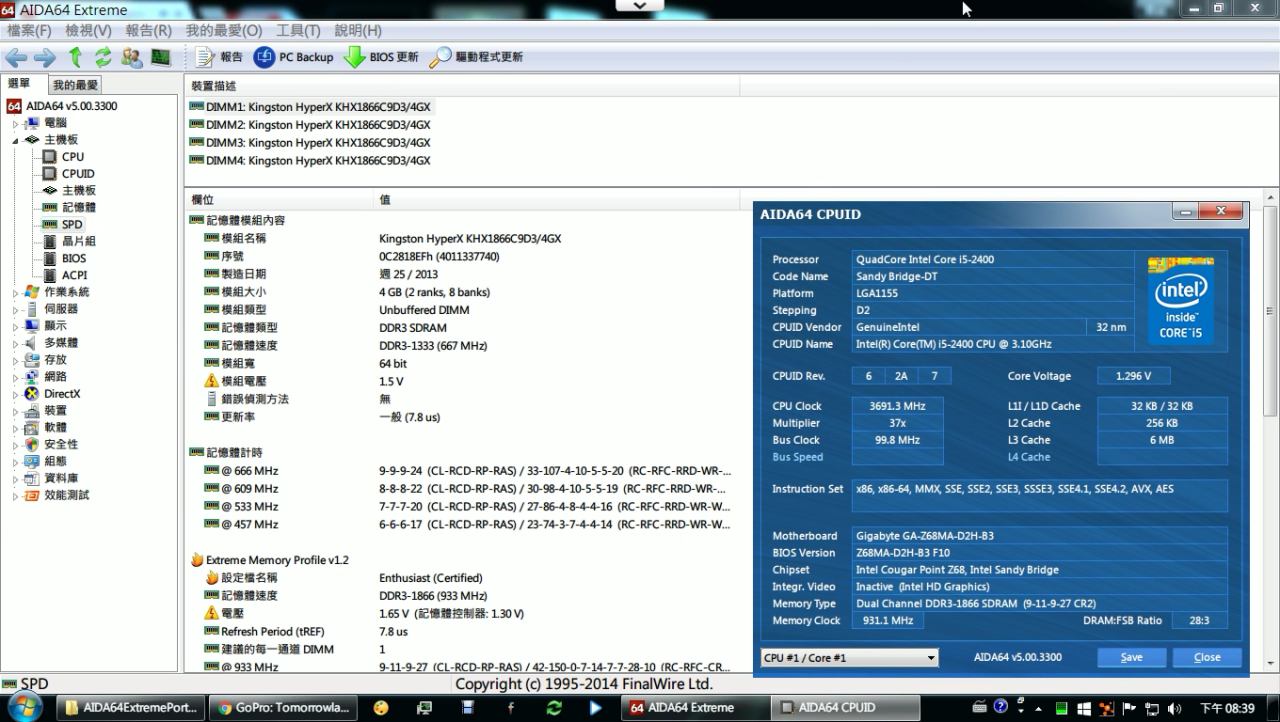The height and width of the screenshot is (722, 1280).
Task: Click the Close button in CPUID
Action: click(x=1207, y=658)
